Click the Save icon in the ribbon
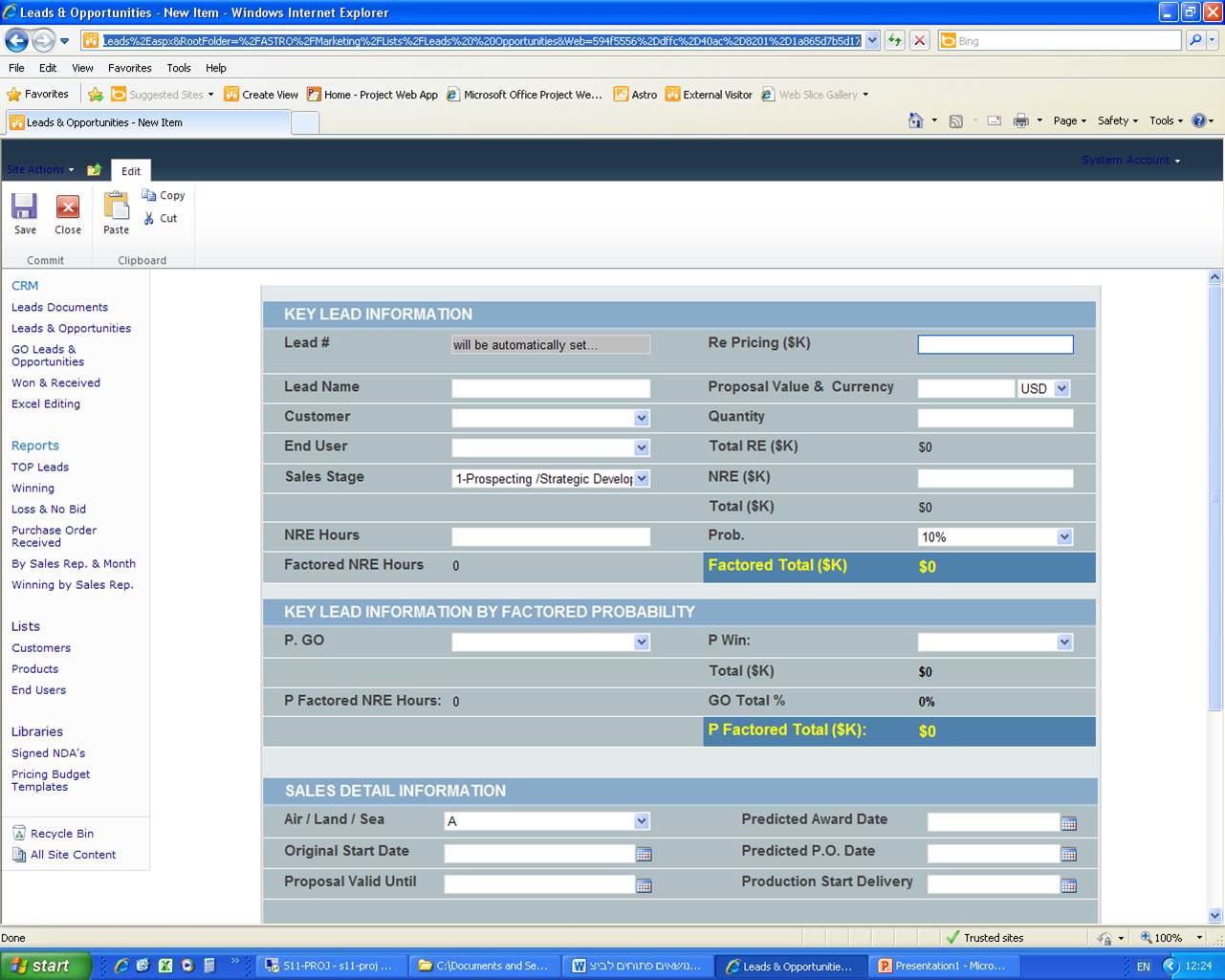The image size is (1225, 980). 24,207
